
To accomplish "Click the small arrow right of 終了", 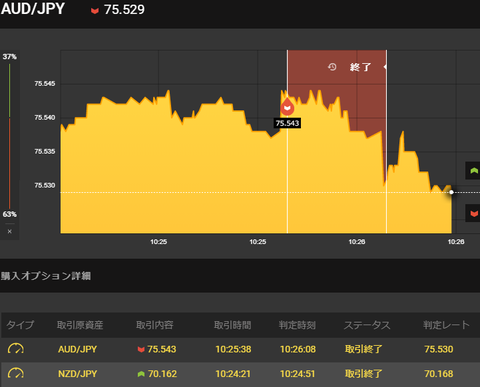I will click(385, 67).
